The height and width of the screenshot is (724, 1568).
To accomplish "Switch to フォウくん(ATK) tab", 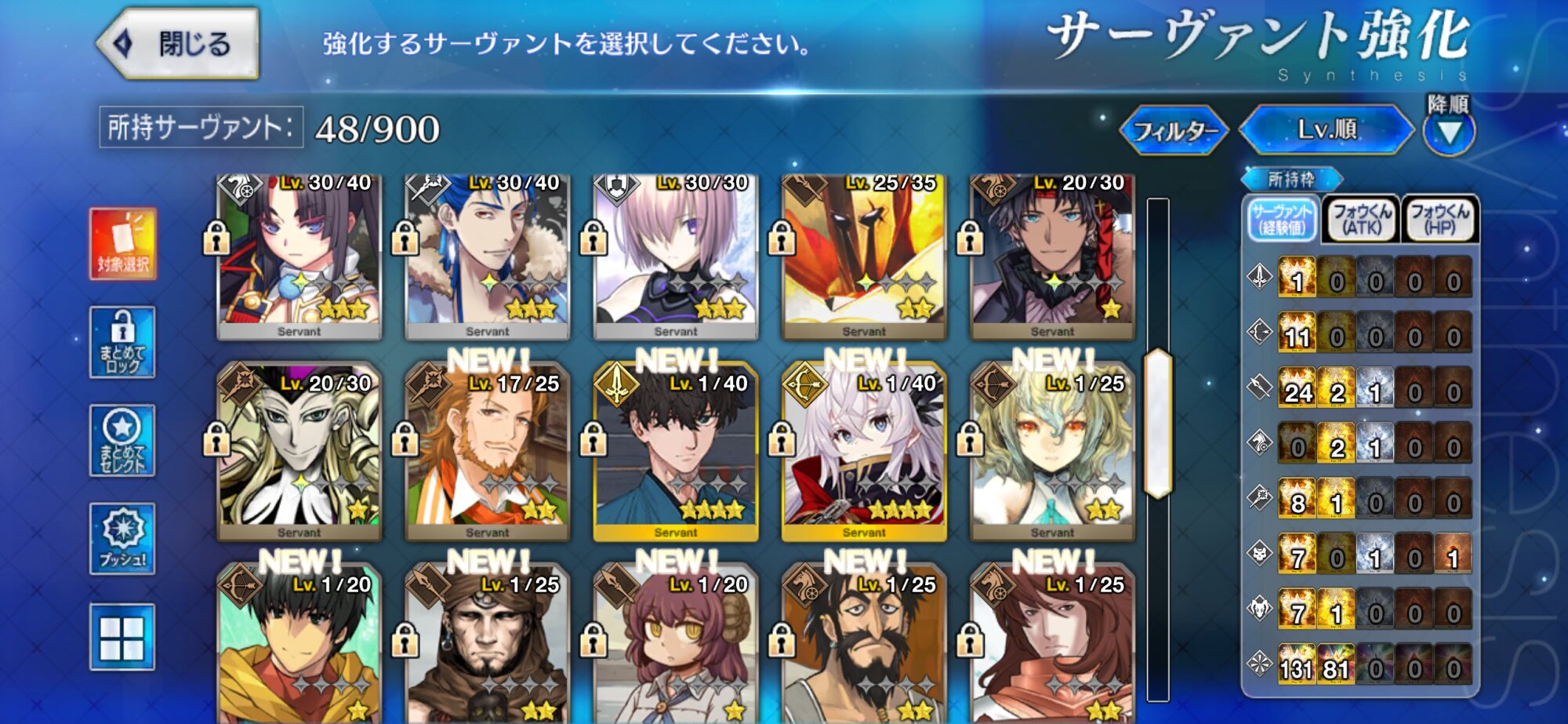I will 1361,219.
